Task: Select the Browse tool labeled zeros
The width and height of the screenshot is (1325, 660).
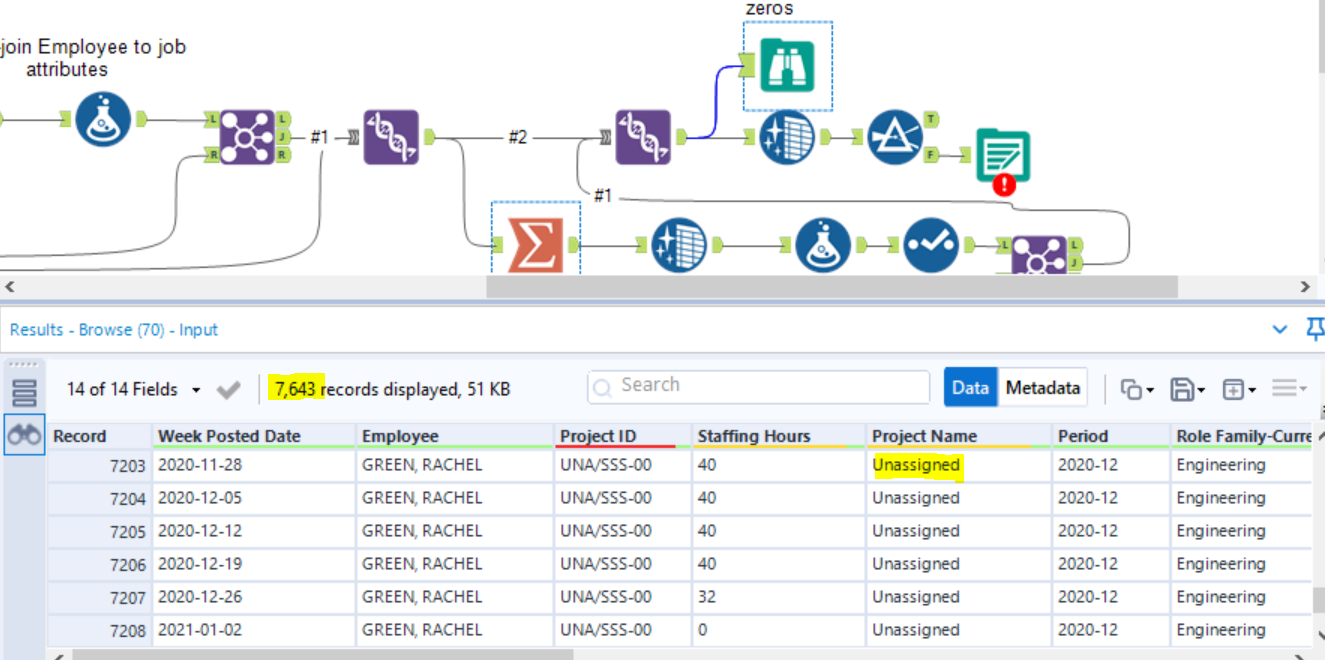Action: (x=787, y=63)
